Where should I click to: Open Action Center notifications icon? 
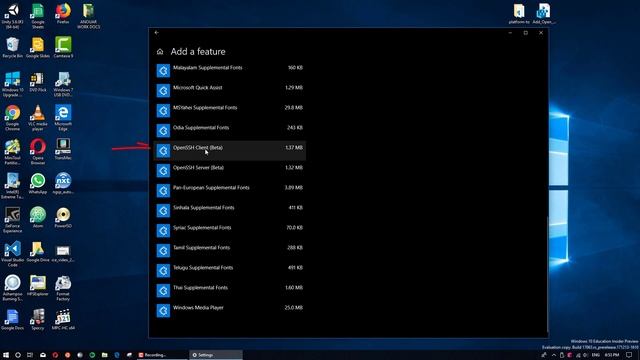(x=629, y=355)
